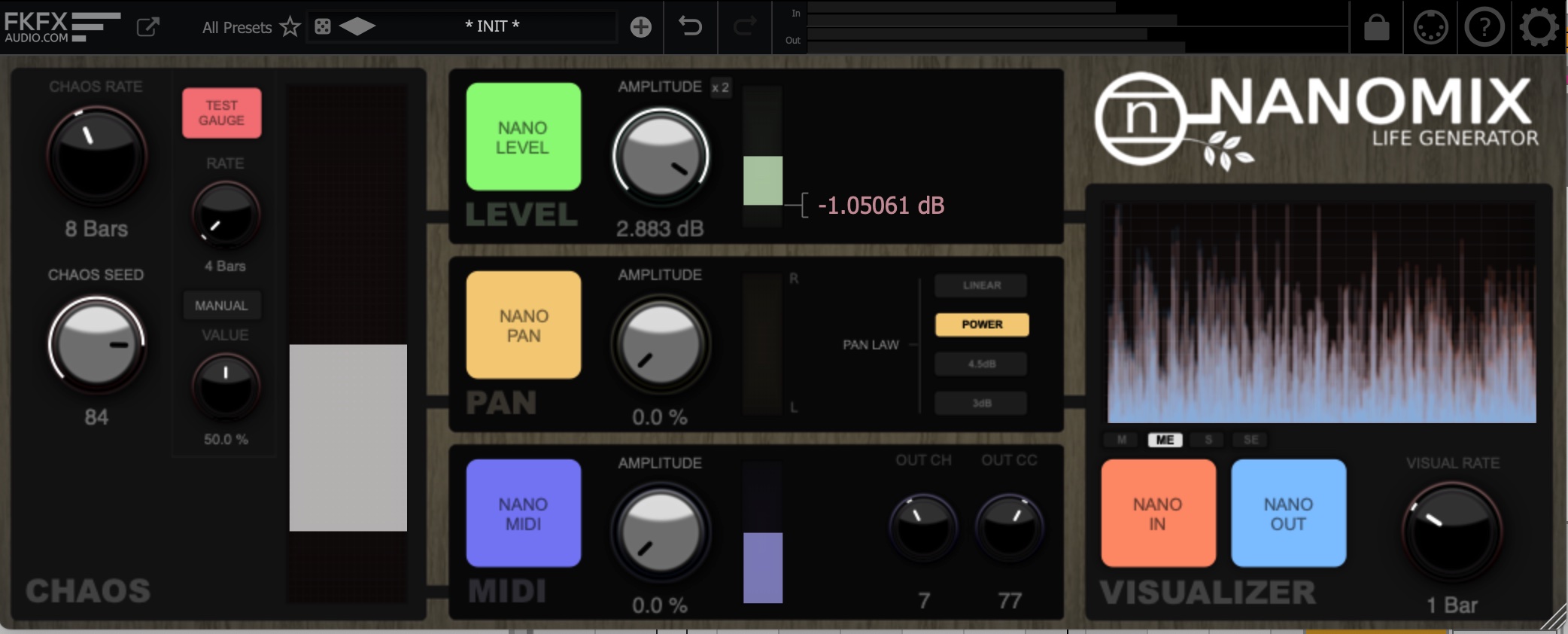Screen dimensions: 1568x634
Task: Click the chaos gauge gray bar
Action: click(348, 437)
